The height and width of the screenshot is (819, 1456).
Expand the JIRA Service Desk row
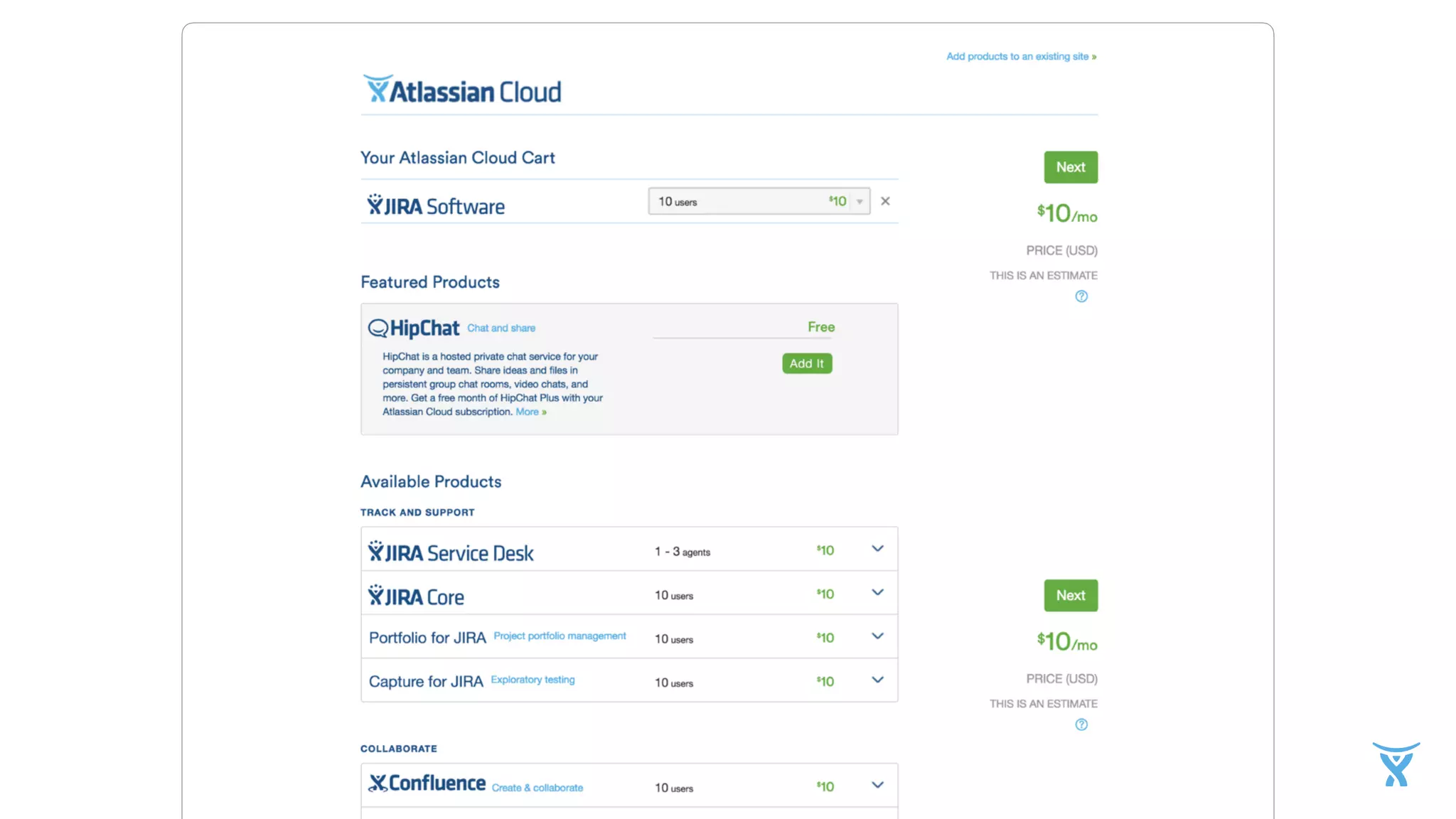(877, 549)
